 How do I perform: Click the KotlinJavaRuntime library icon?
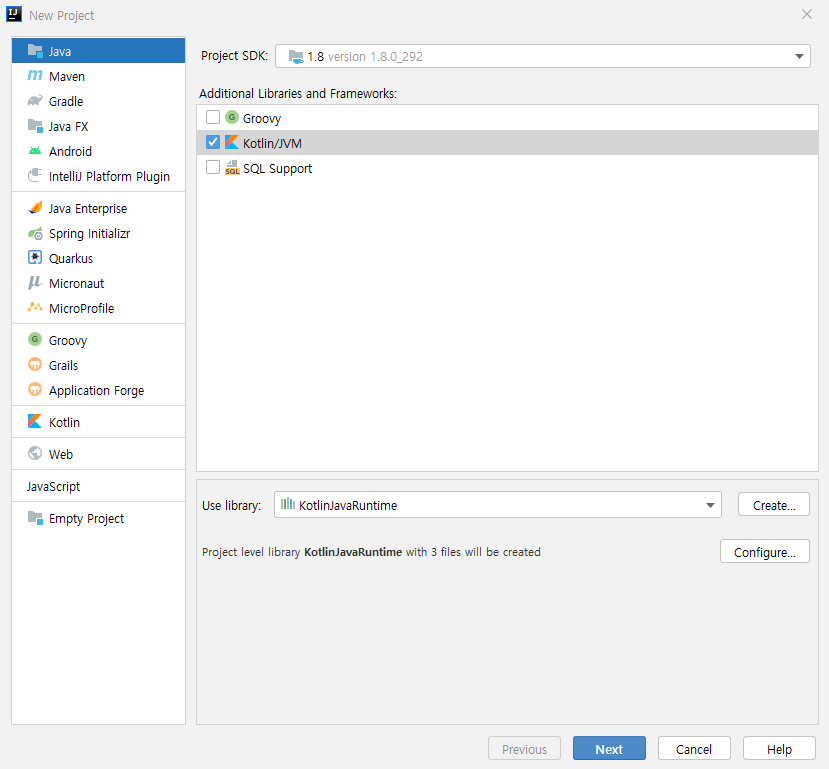coord(288,504)
